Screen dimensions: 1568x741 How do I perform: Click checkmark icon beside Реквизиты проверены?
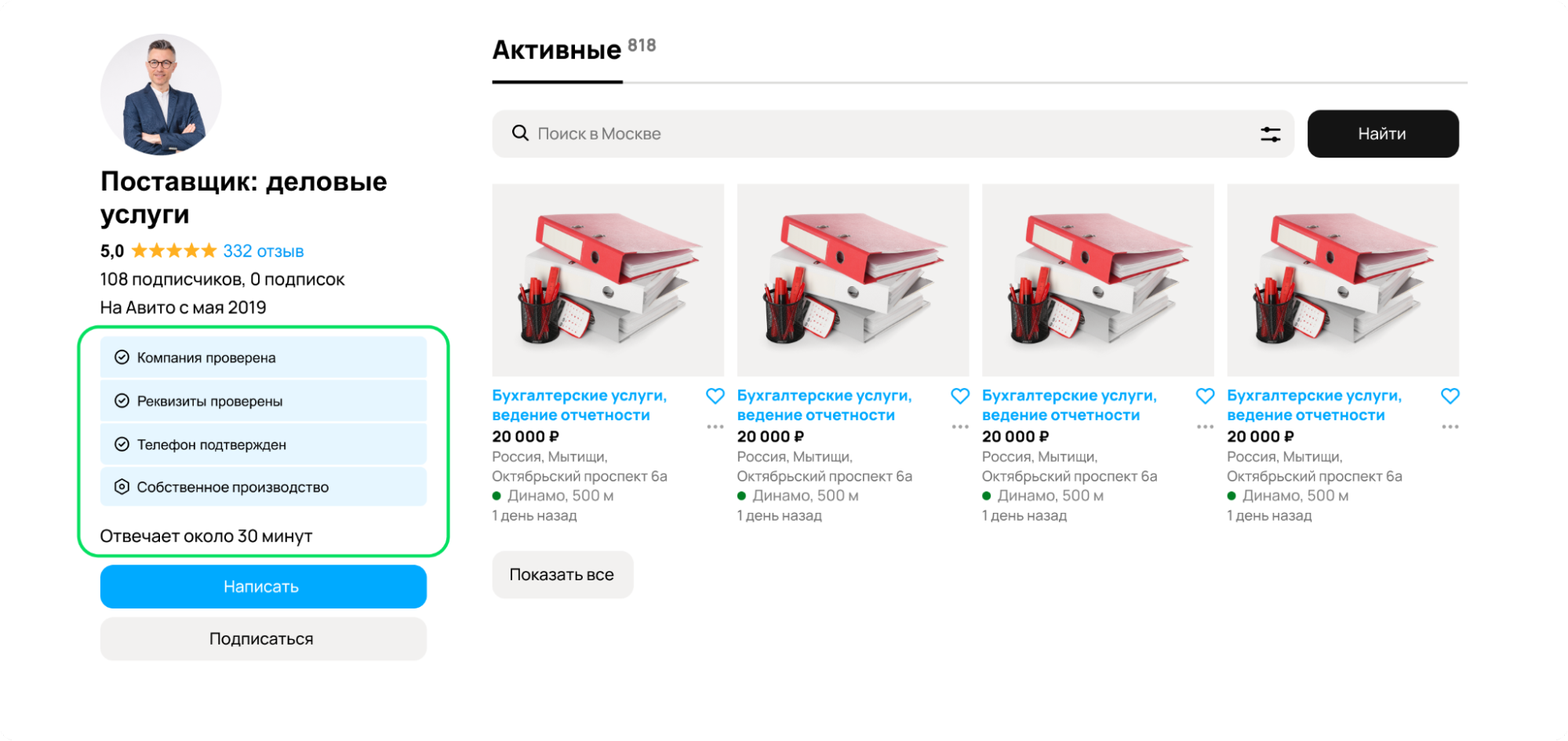coord(122,401)
